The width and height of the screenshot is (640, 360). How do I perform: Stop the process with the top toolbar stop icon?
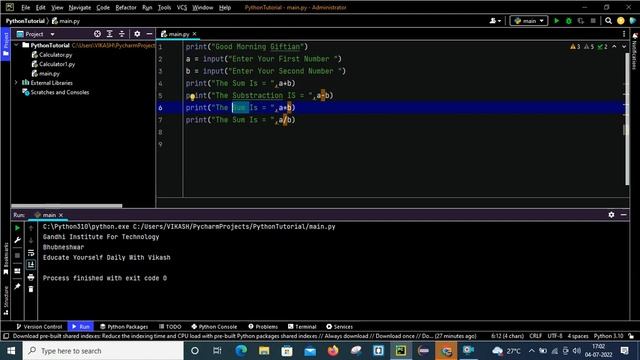click(593, 21)
